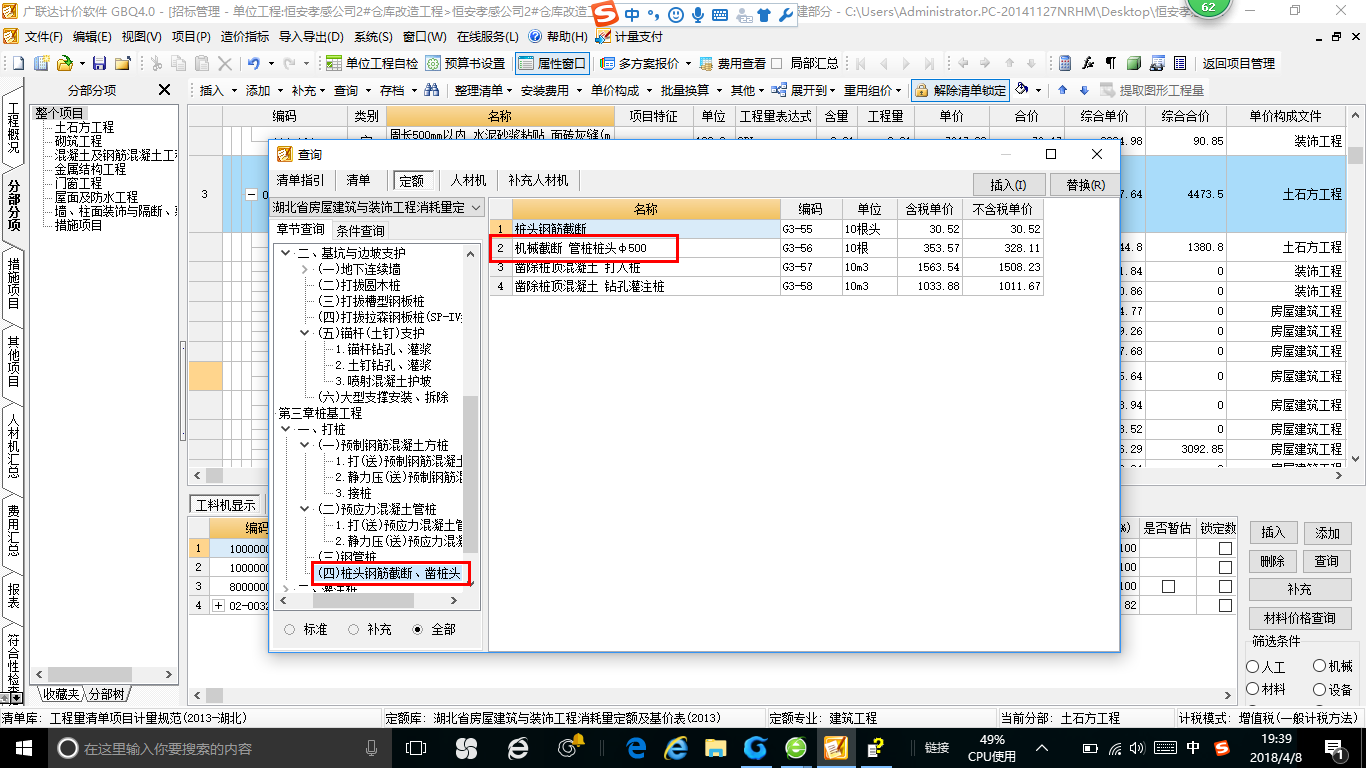
Task: Switch to the 清单指引 tab
Action: pos(299,180)
